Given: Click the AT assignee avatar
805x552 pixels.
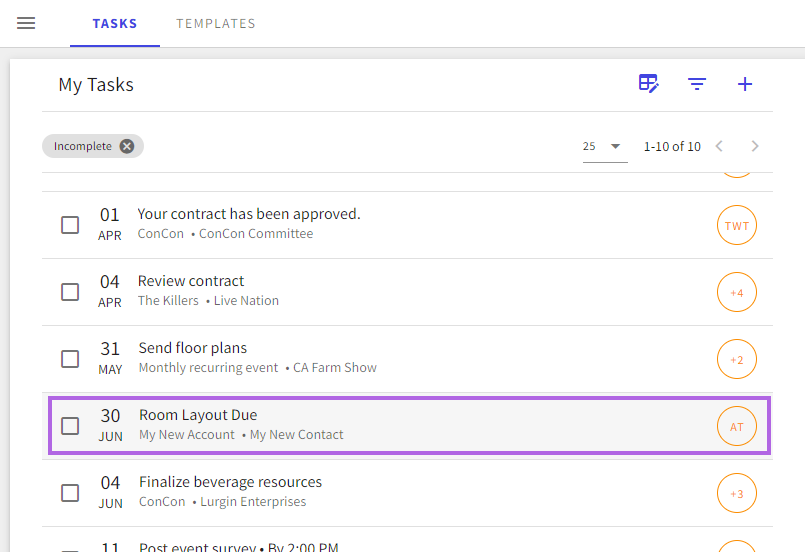Looking at the screenshot, I should pos(736,427).
